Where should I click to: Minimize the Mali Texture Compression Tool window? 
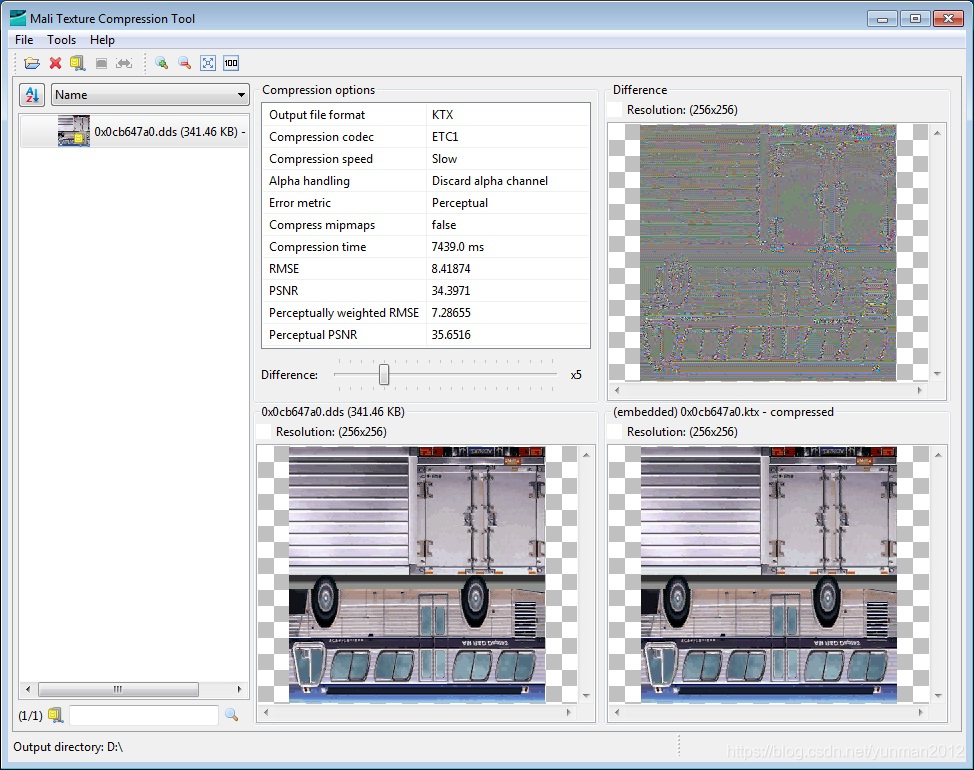pos(882,19)
